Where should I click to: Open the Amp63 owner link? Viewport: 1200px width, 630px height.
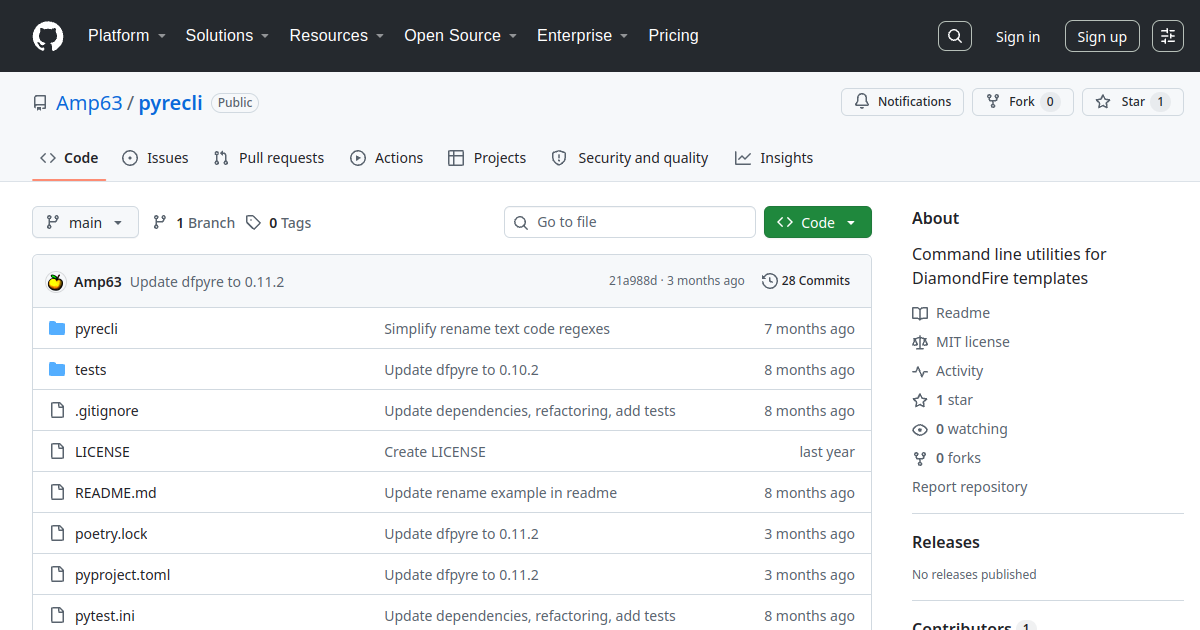[x=89, y=103]
